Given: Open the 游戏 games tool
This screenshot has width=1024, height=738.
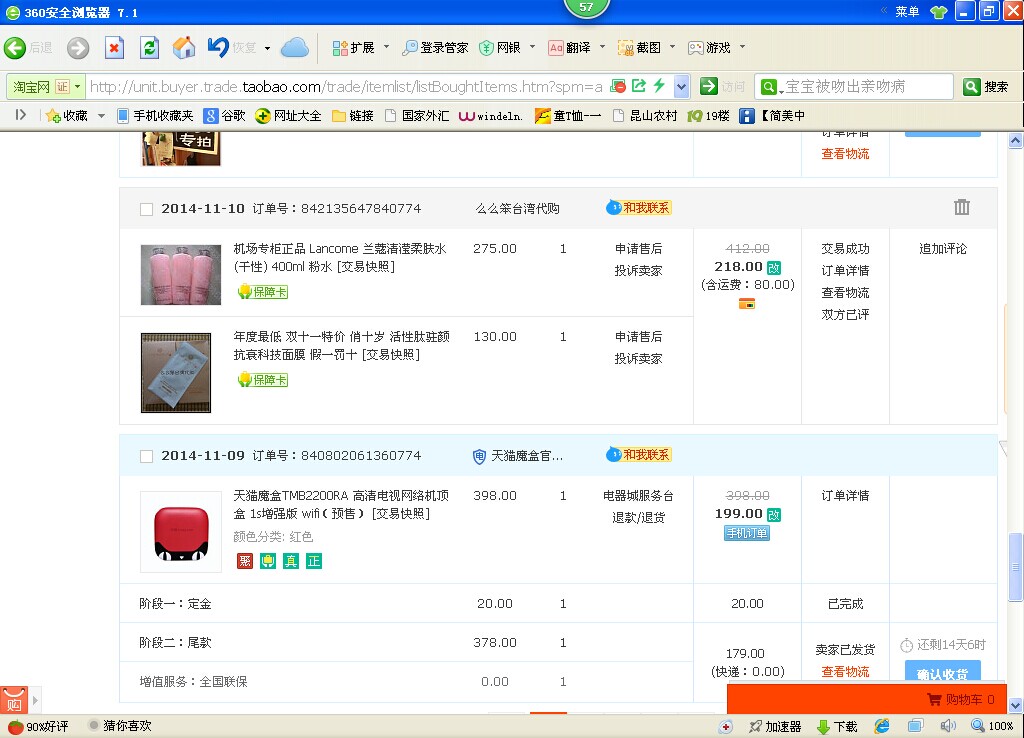Looking at the screenshot, I should pyautogui.click(x=709, y=48).
